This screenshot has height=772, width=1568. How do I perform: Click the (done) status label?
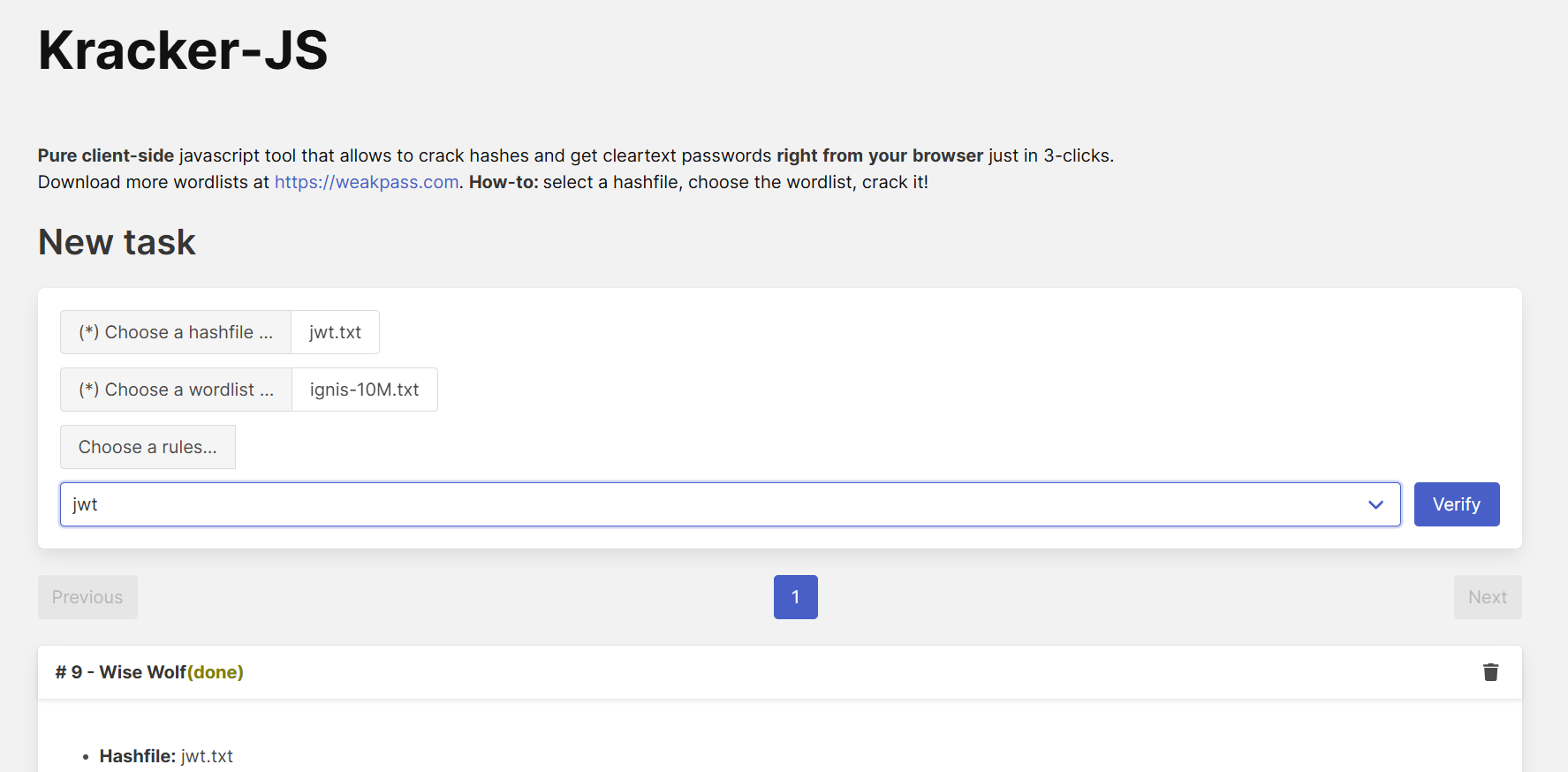pos(216,672)
